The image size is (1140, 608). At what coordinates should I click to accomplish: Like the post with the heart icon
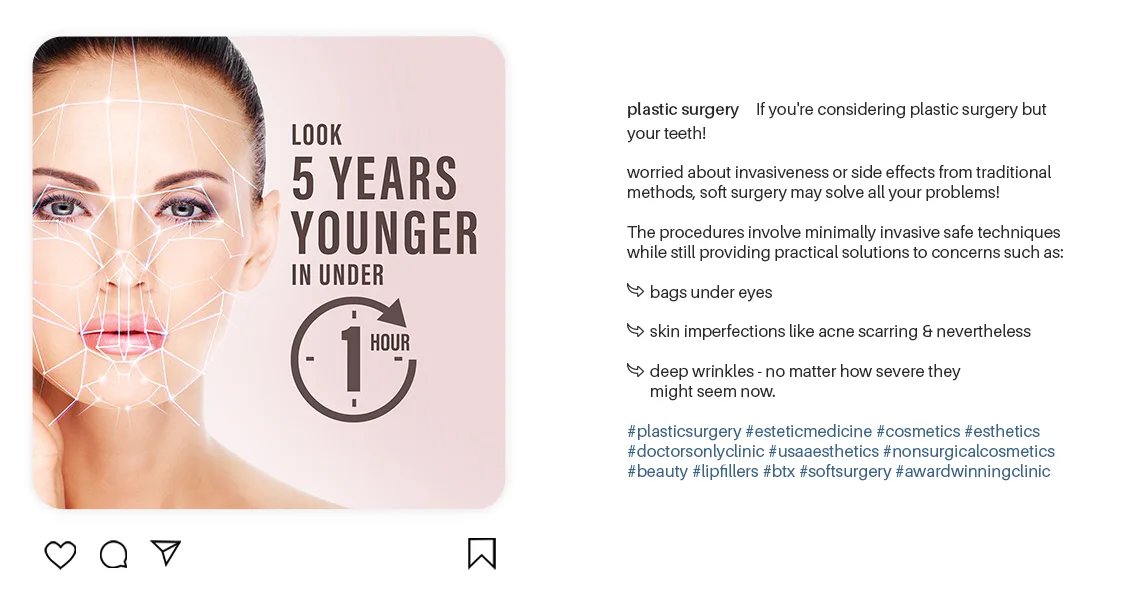[60, 554]
